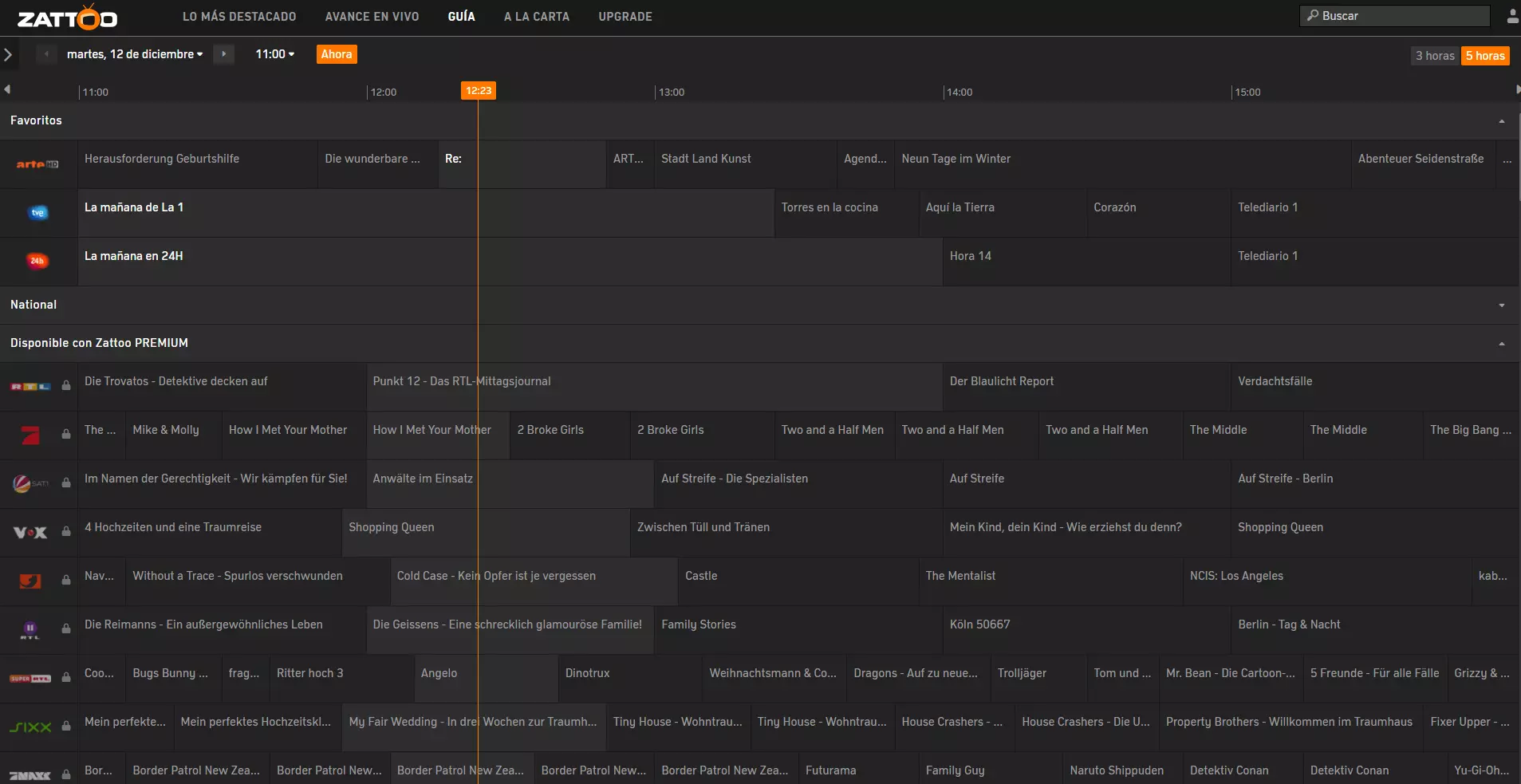Open program Abenteuer Seidenstraße

(1423, 164)
